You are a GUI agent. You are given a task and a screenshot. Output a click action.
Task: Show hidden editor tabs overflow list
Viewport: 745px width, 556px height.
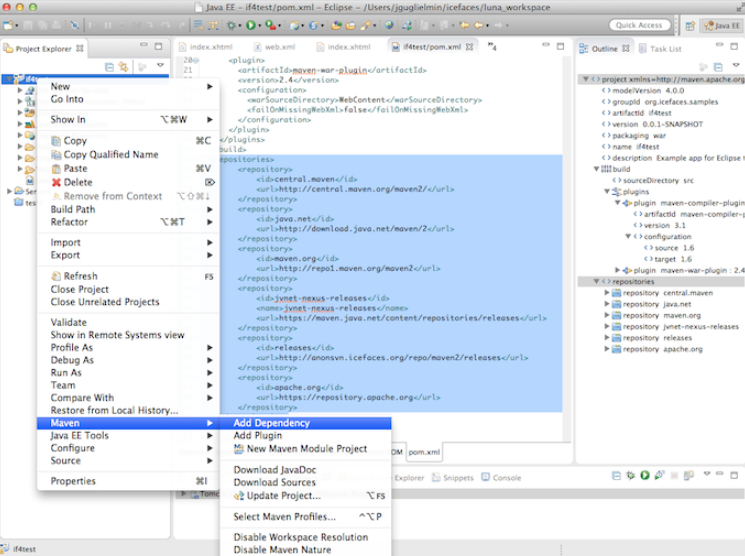[492, 47]
